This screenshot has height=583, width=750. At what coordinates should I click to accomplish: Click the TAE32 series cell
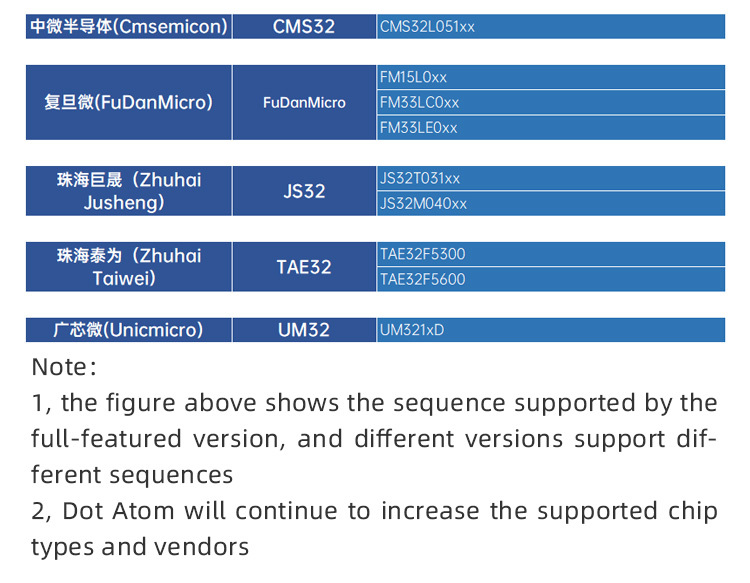(304, 267)
